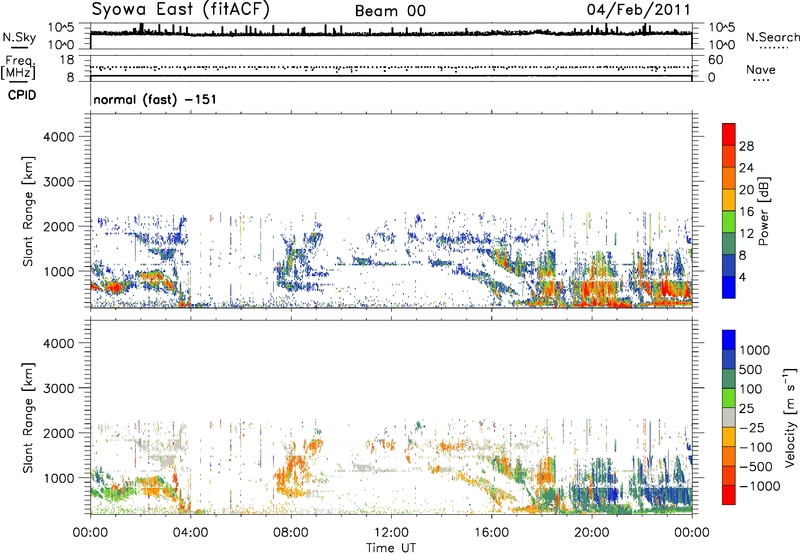Screen dimensions: 800x554
Task: Click the '20:00' time tick label
Action: [591, 533]
